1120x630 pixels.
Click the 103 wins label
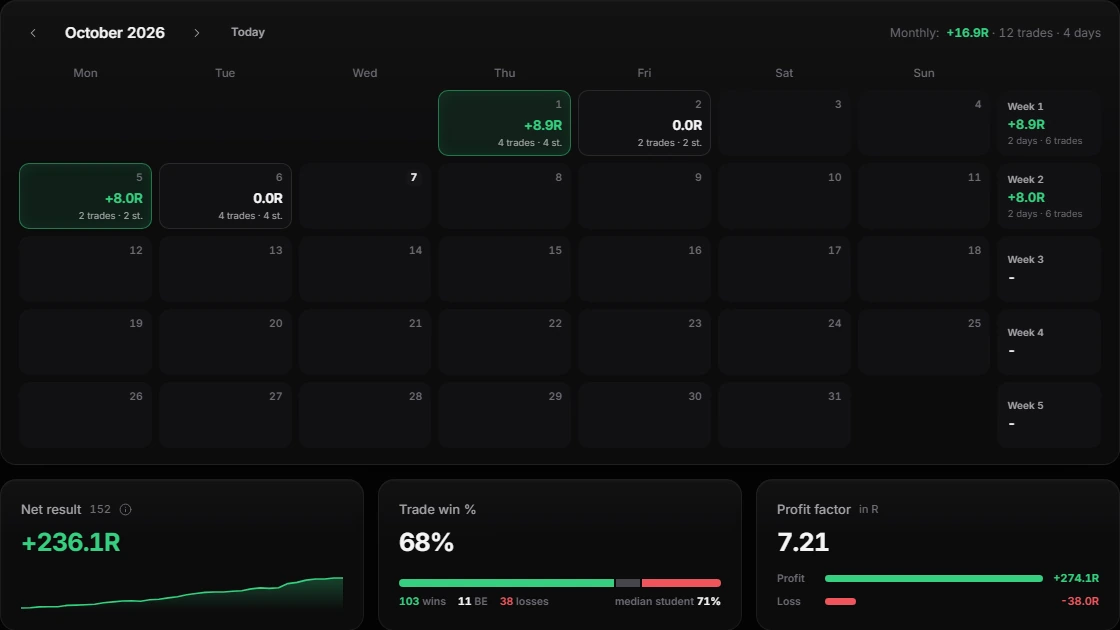click(422, 601)
